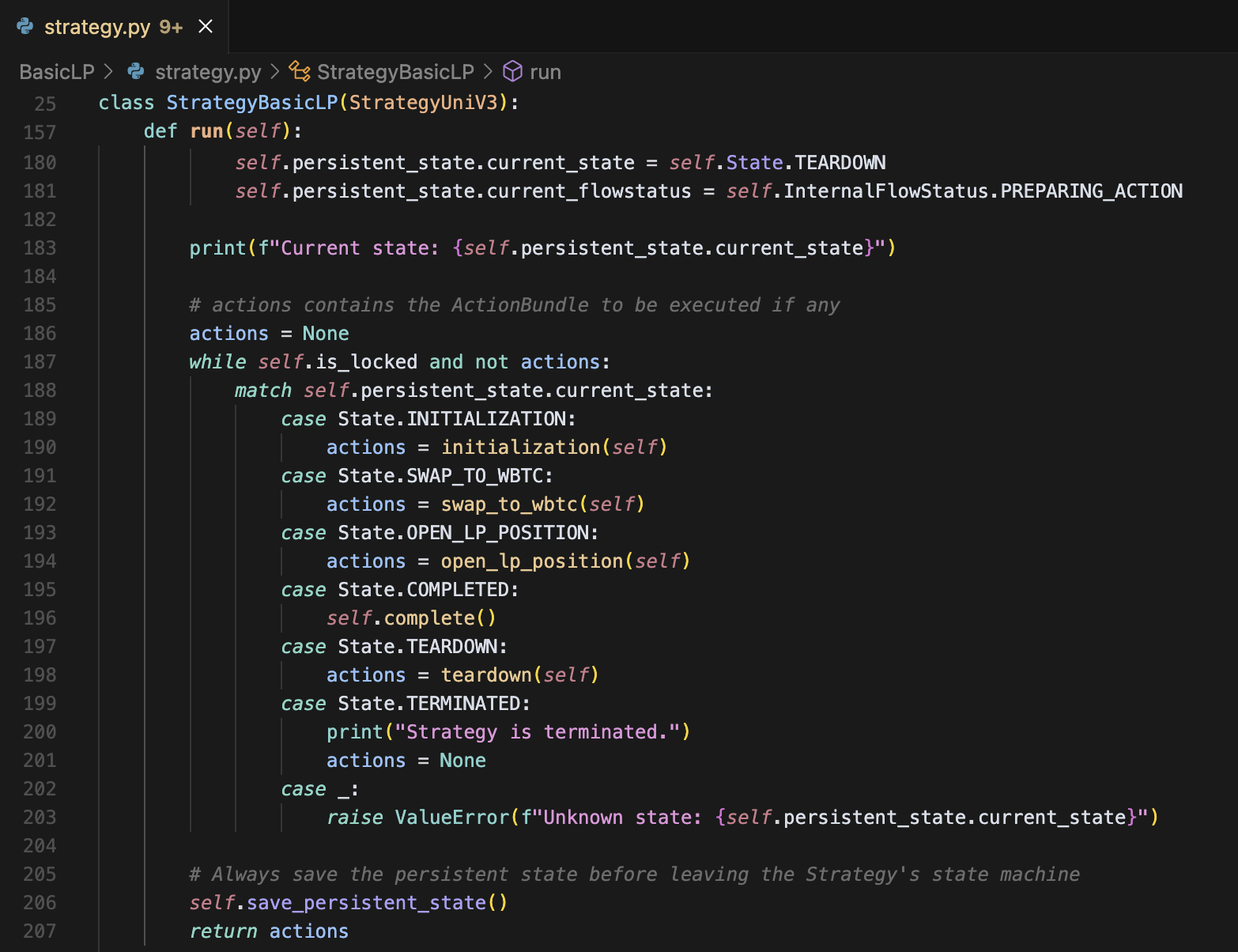Open BasicLP breadcrumb folder

pos(57,72)
